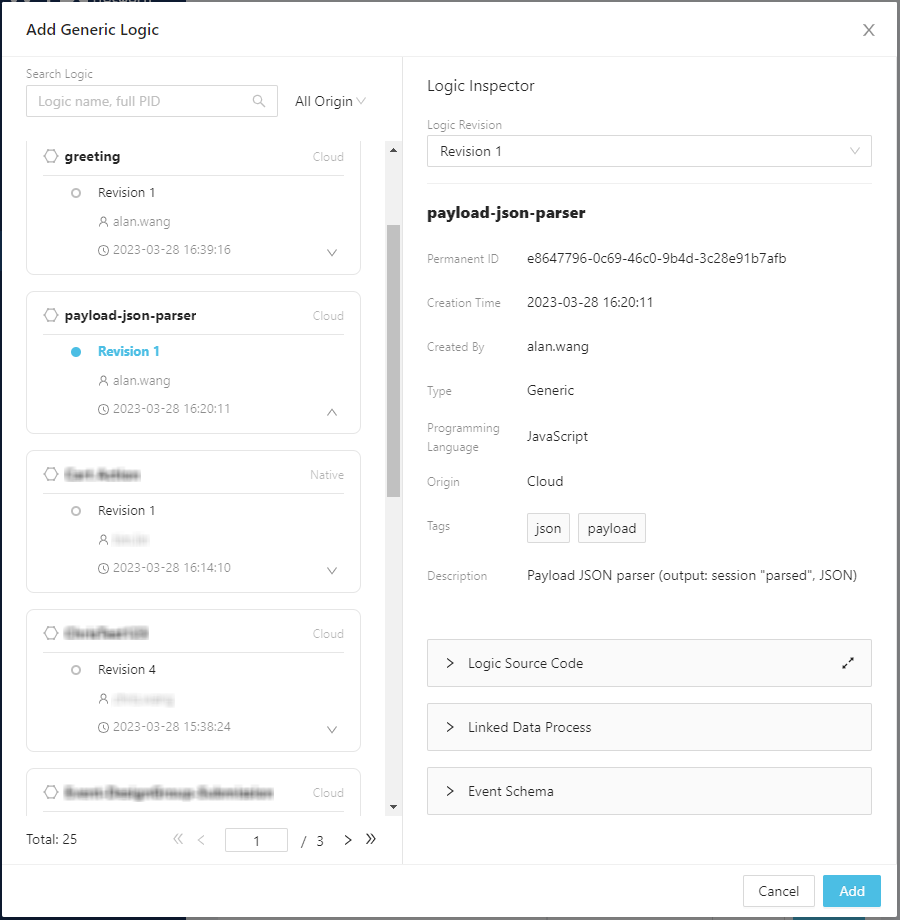Select Revision 1 radio under payload-json-parser

tap(76, 352)
